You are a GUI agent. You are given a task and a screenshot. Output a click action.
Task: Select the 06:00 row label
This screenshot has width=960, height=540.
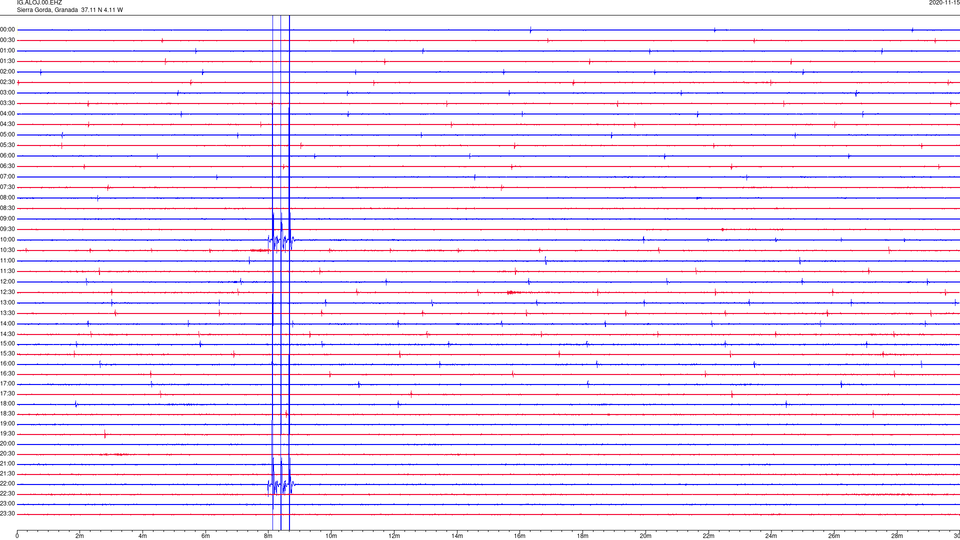tap(8, 156)
